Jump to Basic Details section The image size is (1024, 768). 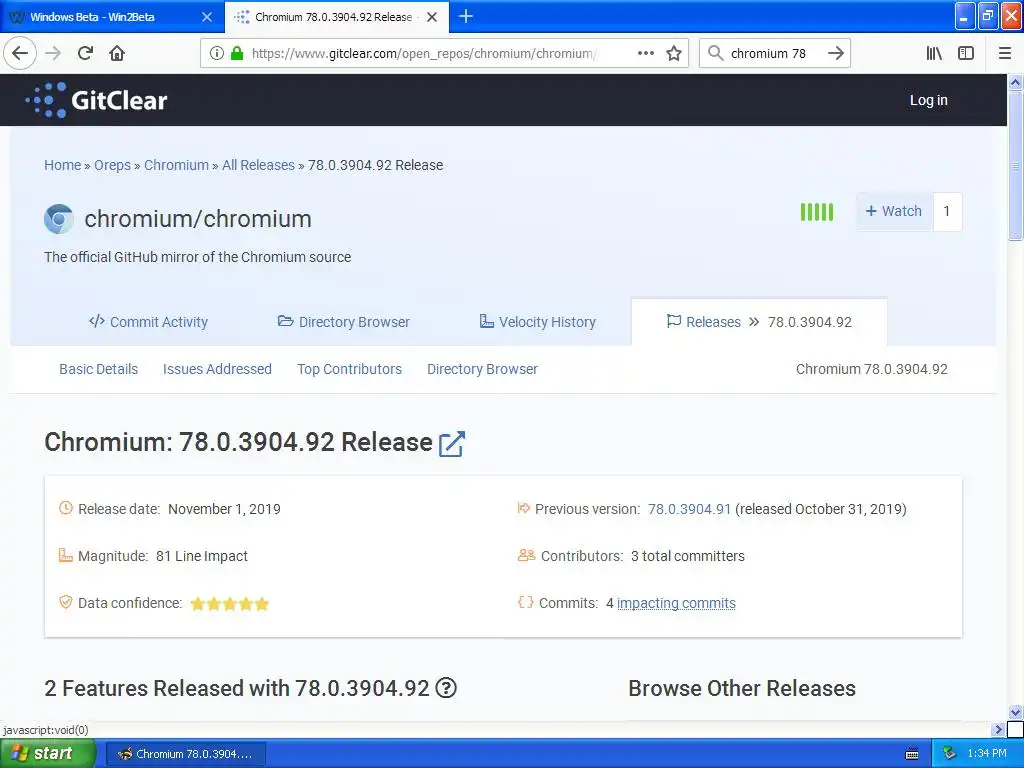pyautogui.click(x=99, y=369)
